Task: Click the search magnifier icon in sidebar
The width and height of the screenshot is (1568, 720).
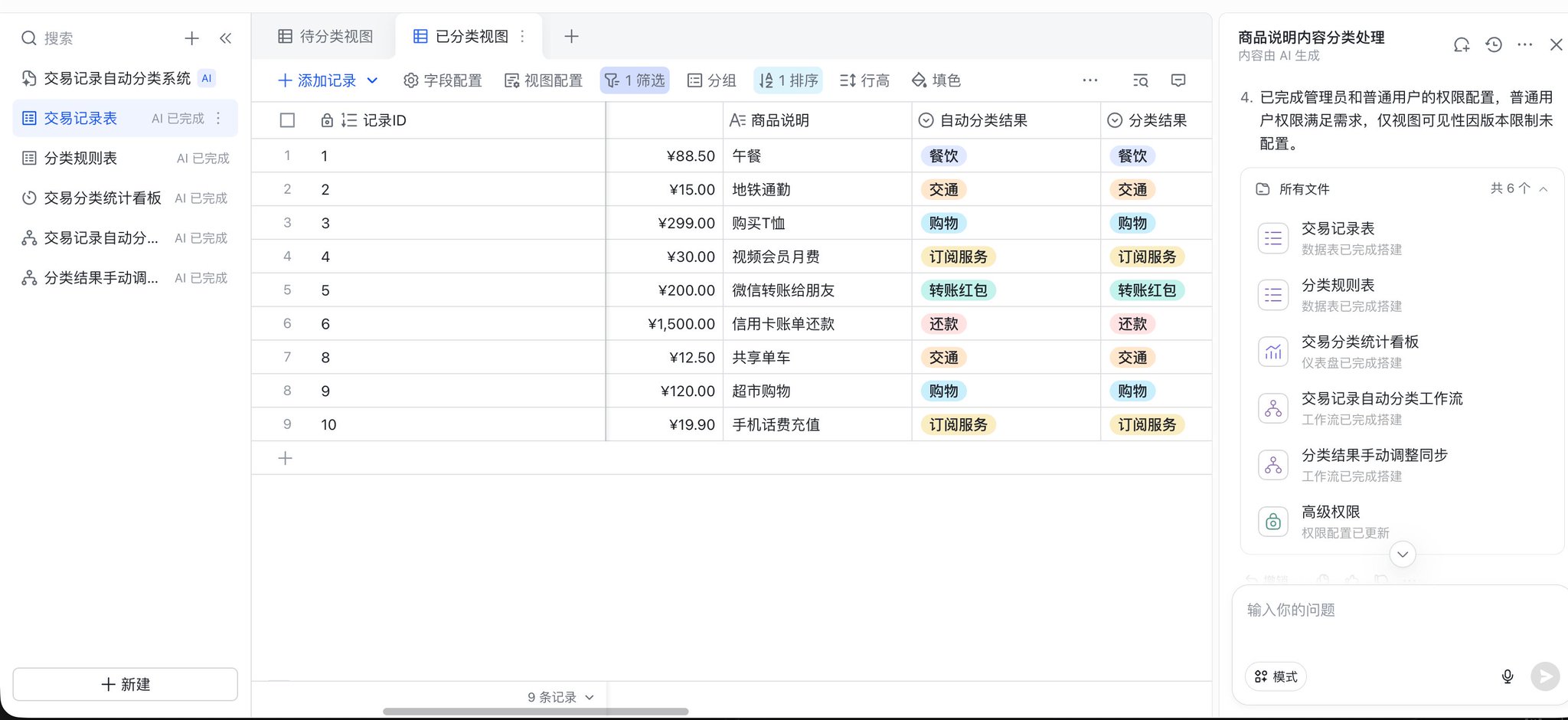Action: [x=28, y=38]
